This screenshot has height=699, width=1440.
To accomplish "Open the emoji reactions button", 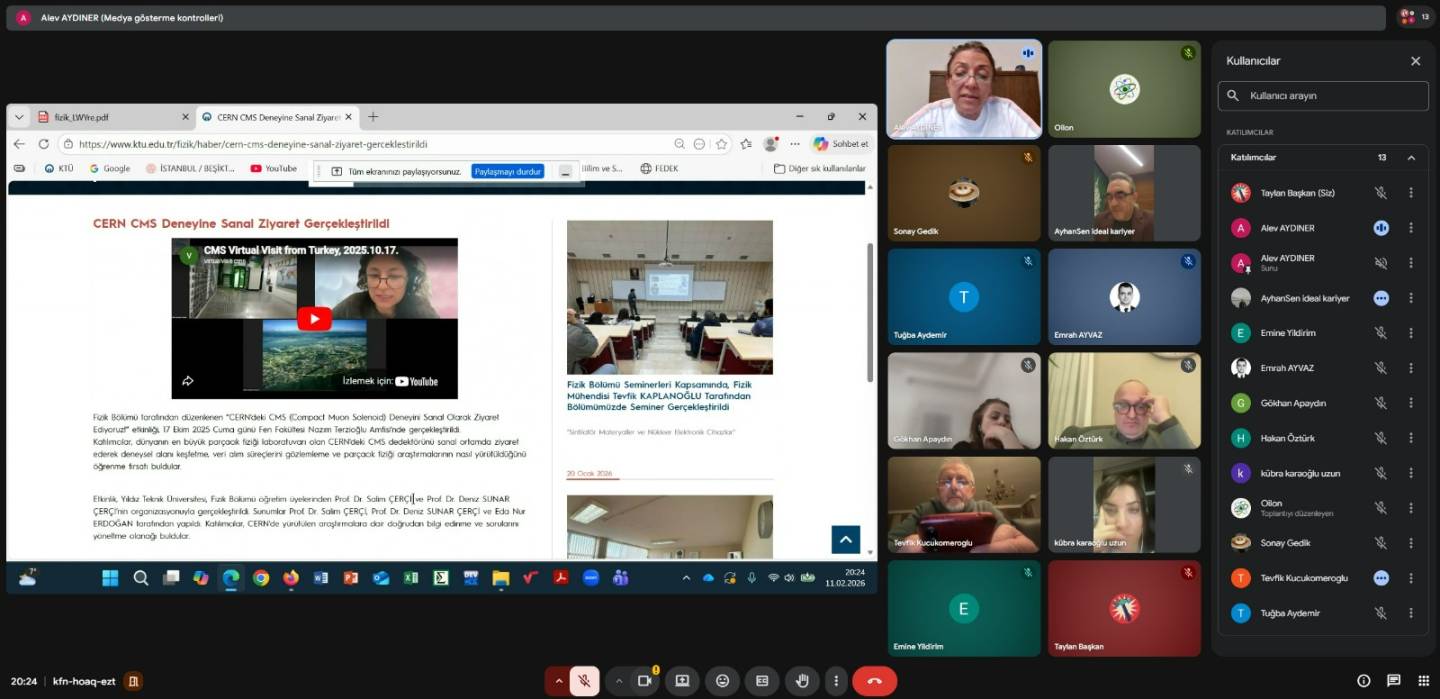I will click(722, 681).
